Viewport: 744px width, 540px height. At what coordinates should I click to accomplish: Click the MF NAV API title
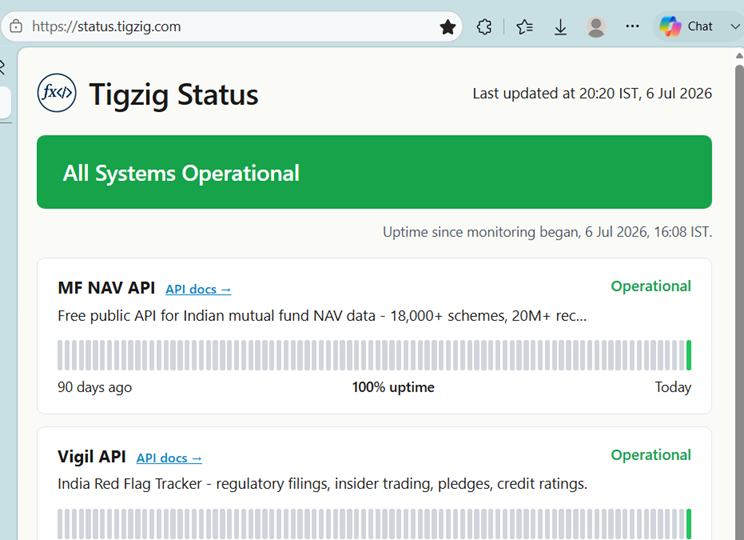(x=106, y=288)
